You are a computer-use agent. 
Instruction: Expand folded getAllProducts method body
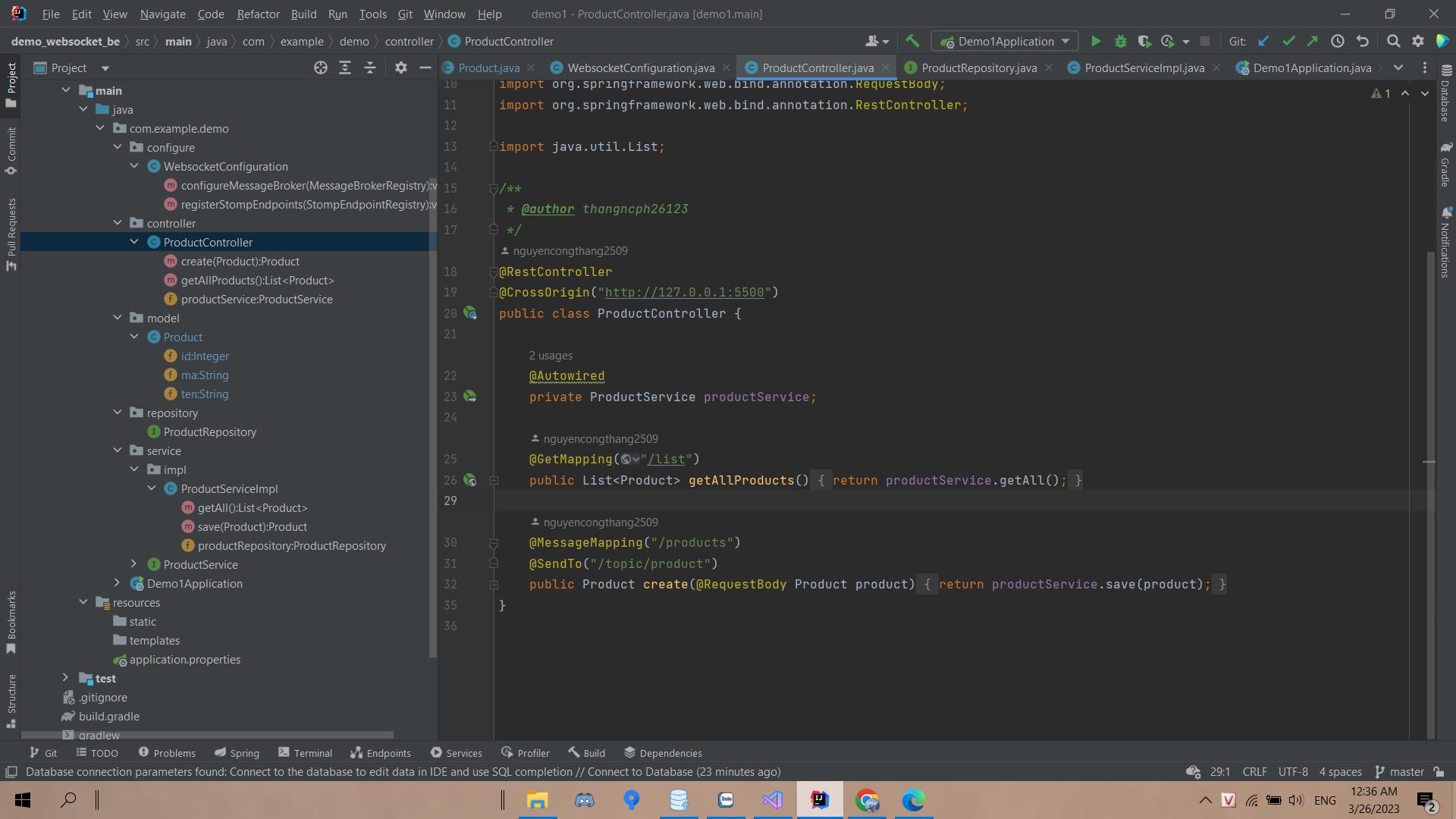click(x=494, y=480)
